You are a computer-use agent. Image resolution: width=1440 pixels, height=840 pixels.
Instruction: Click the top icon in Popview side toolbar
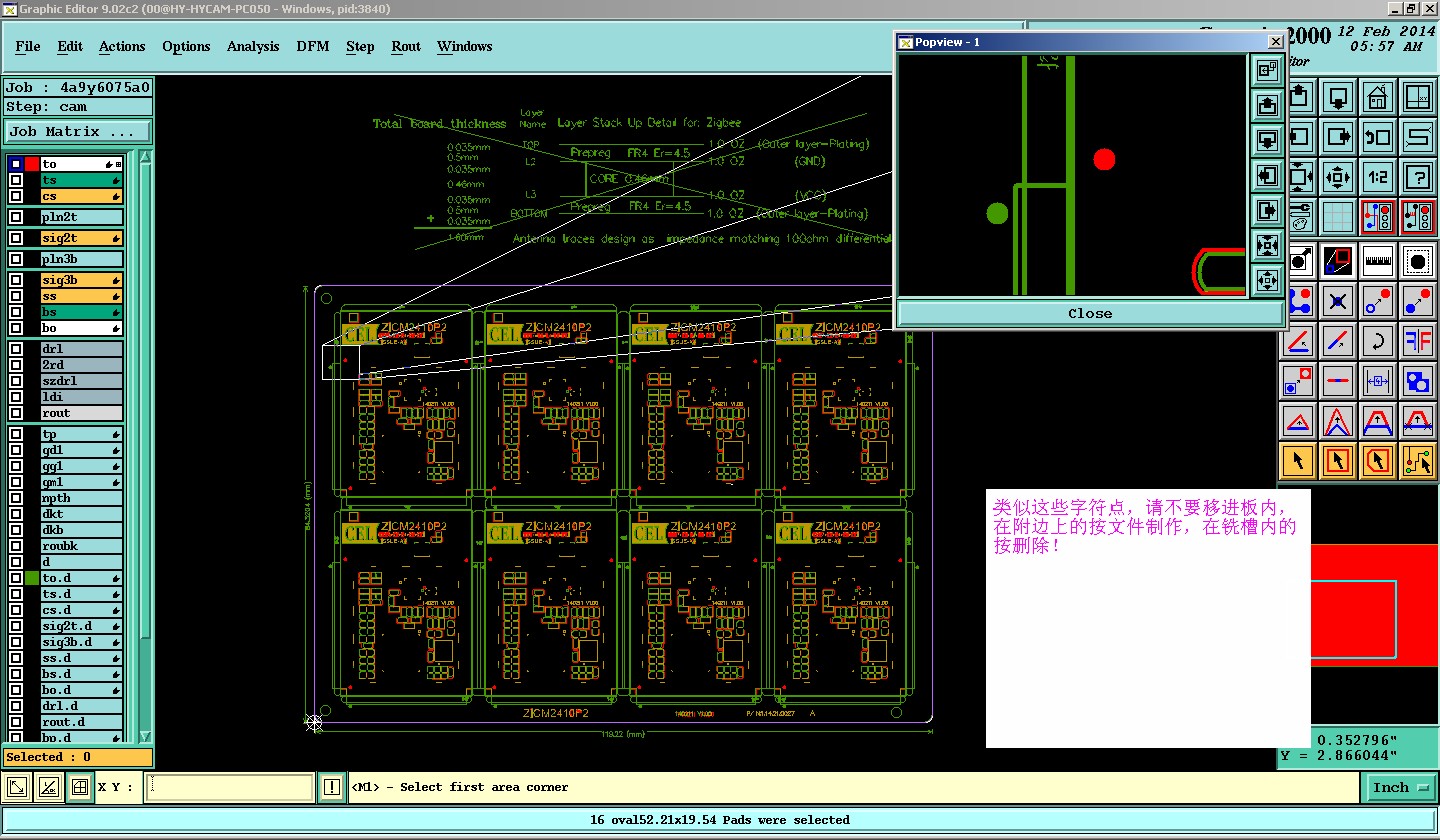pyautogui.click(x=1267, y=70)
